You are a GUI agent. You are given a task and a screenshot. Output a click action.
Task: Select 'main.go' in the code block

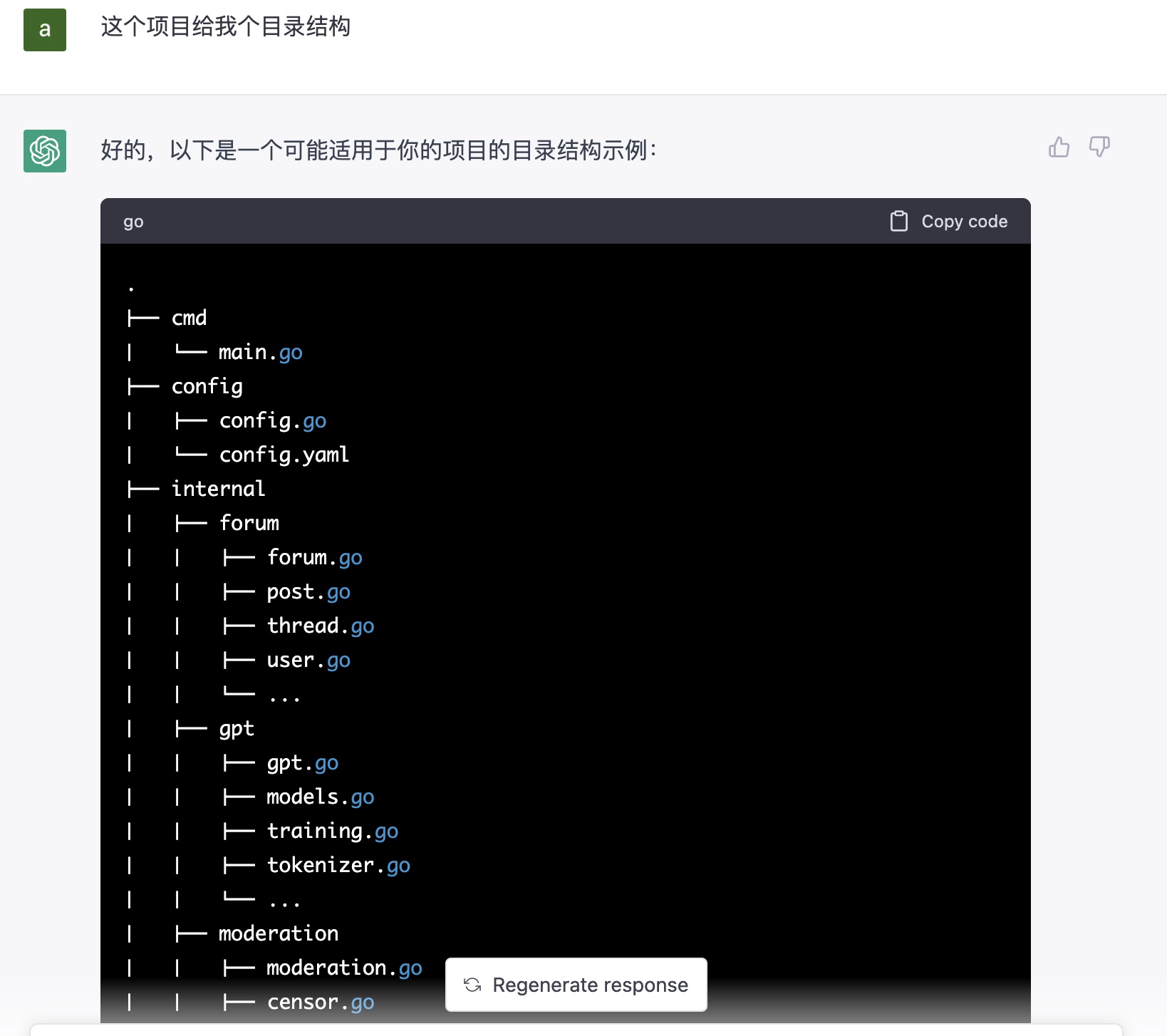pyautogui.click(x=260, y=352)
